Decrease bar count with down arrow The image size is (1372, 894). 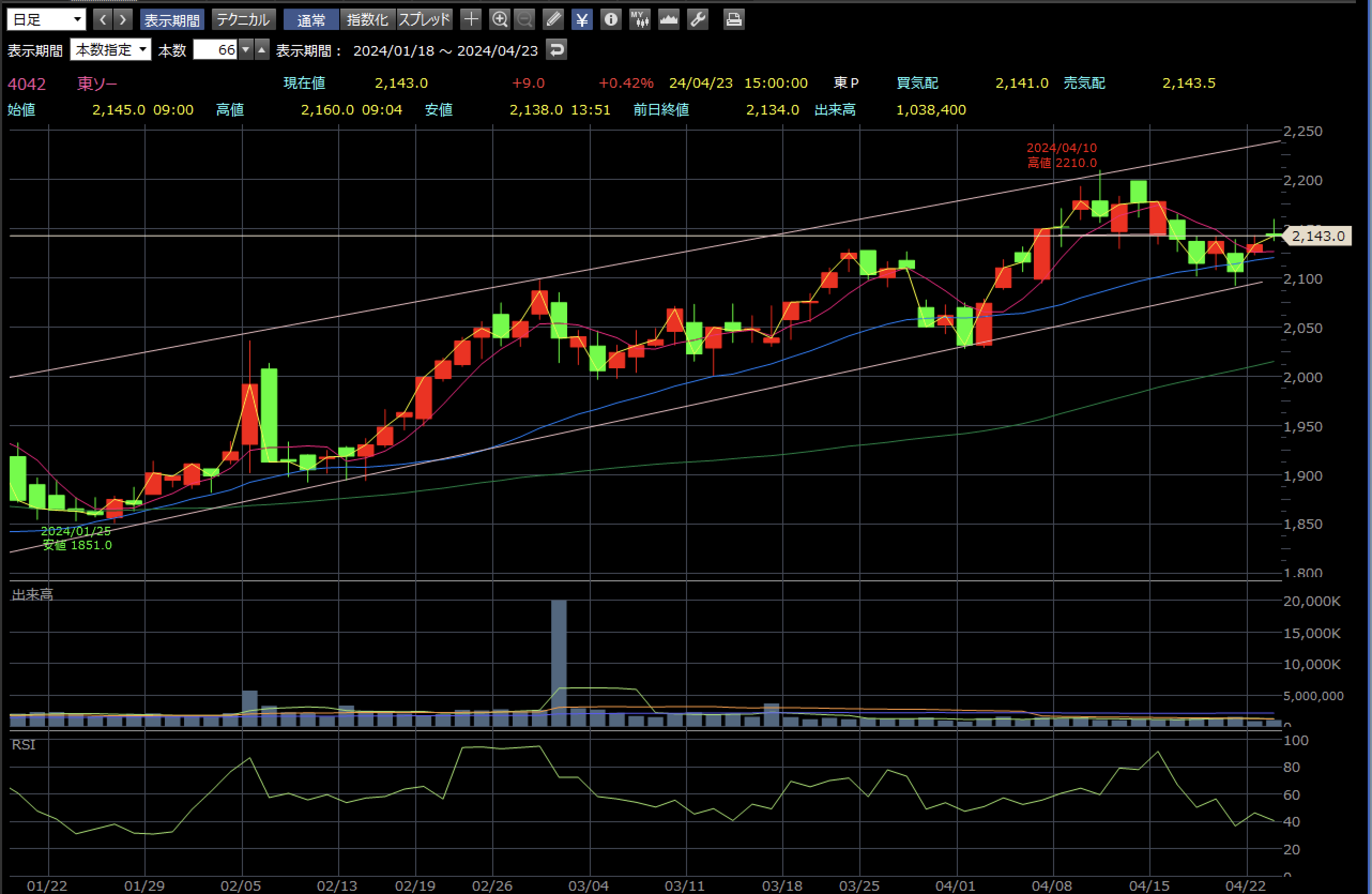pos(246,50)
